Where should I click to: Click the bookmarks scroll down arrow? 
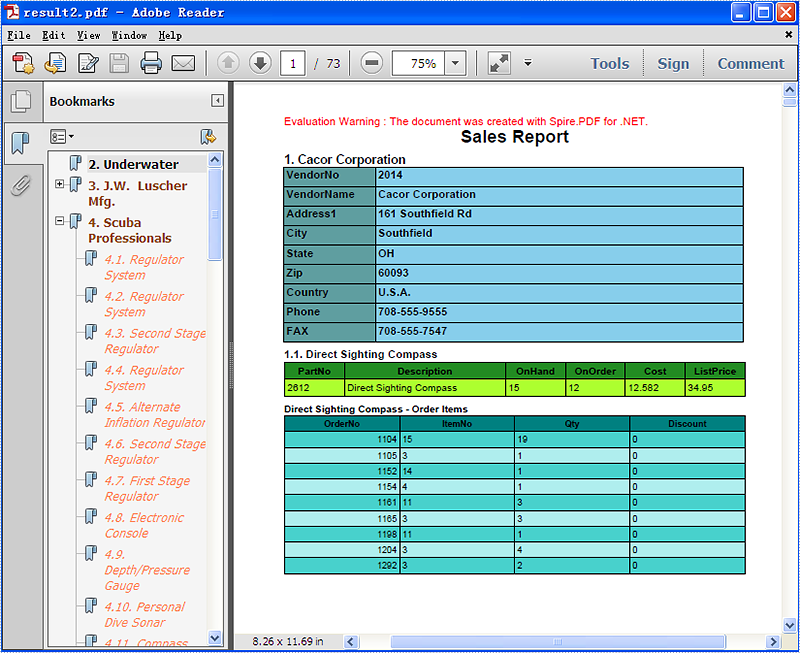point(215,638)
